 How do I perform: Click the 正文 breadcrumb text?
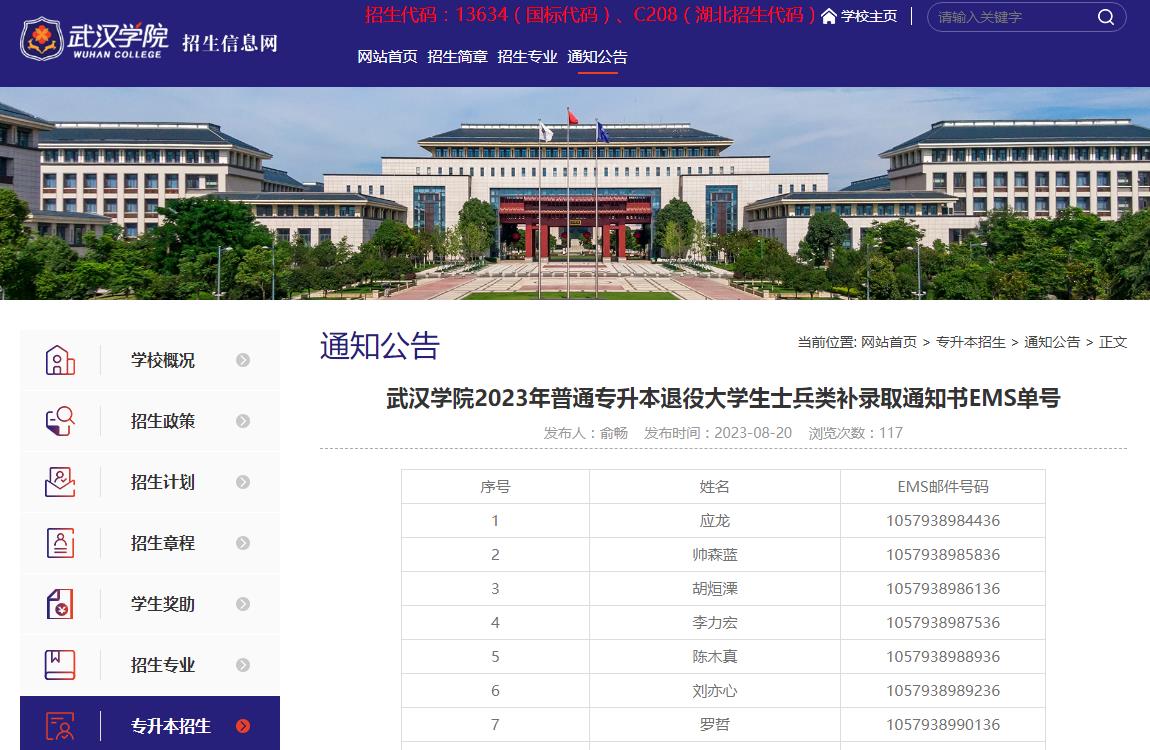coord(1113,342)
